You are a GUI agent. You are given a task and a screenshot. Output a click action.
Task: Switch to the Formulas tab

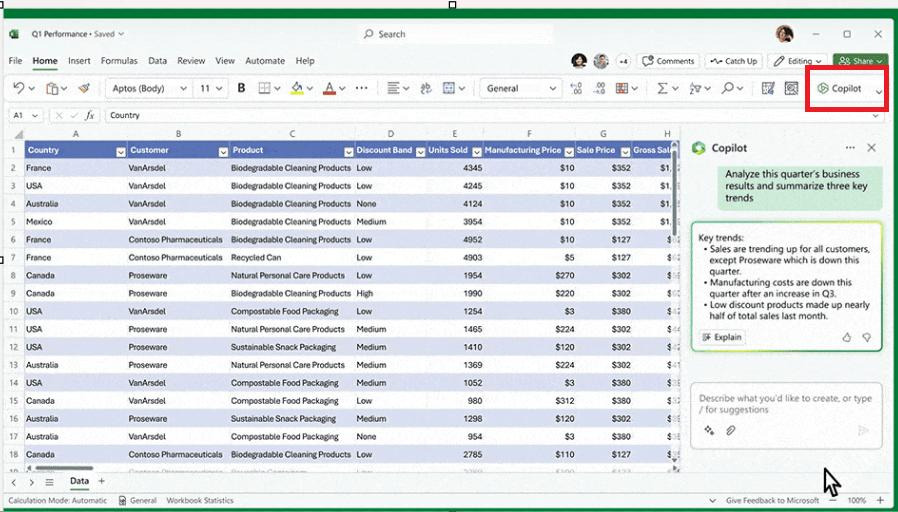pyautogui.click(x=119, y=61)
